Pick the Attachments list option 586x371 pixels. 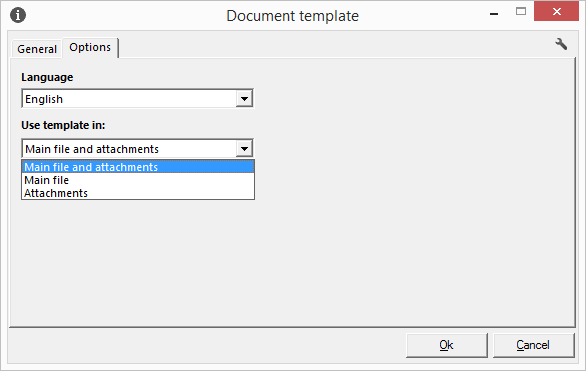click(138, 193)
